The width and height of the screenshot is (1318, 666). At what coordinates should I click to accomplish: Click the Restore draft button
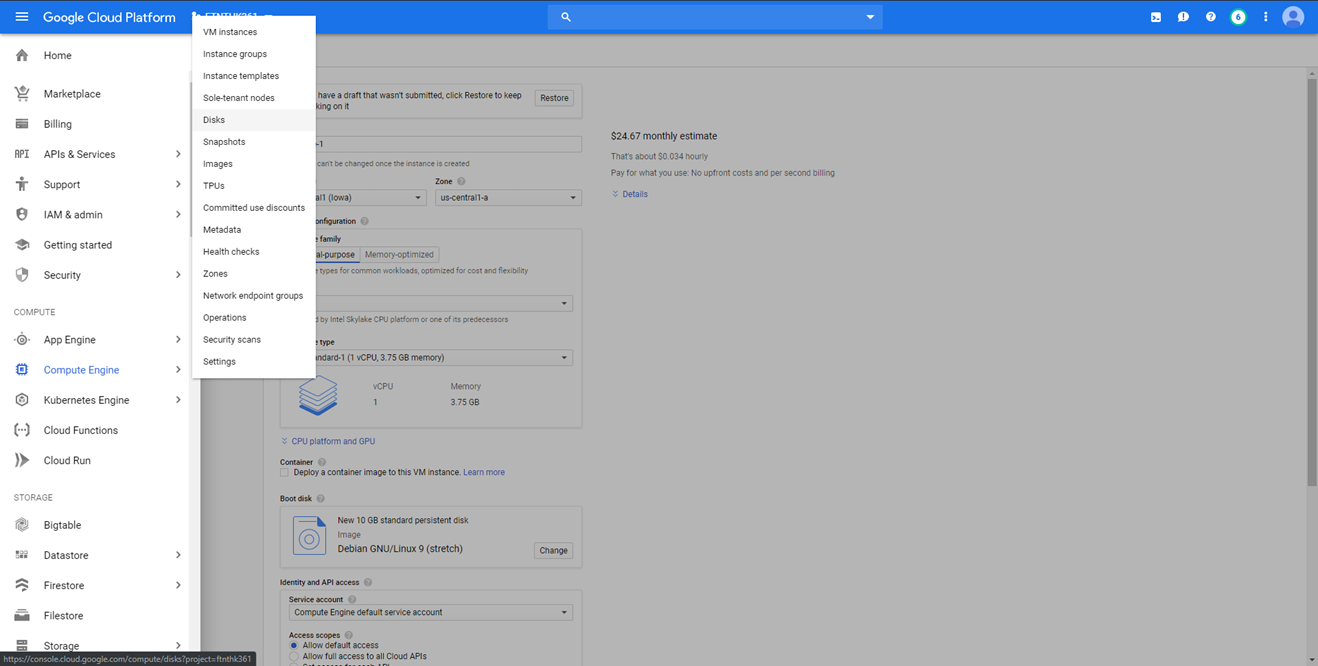pyautogui.click(x=554, y=98)
